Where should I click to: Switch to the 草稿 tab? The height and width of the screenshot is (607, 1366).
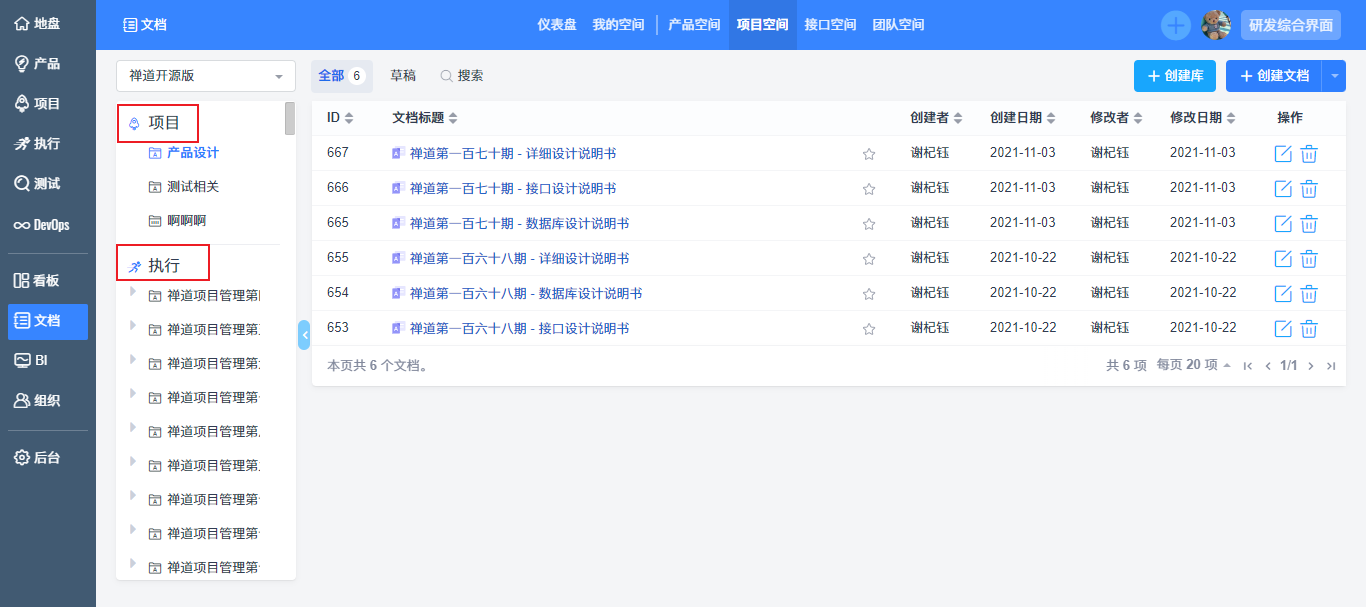[x=404, y=75]
